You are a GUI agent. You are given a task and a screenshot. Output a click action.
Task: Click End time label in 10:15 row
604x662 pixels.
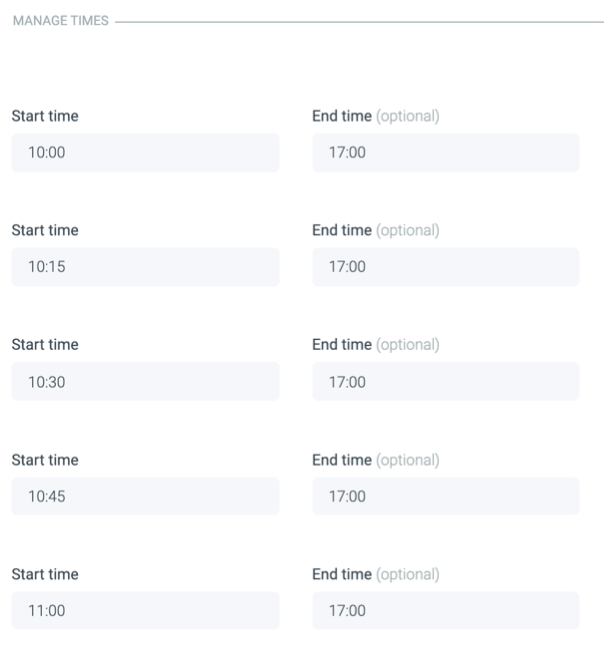click(x=342, y=230)
